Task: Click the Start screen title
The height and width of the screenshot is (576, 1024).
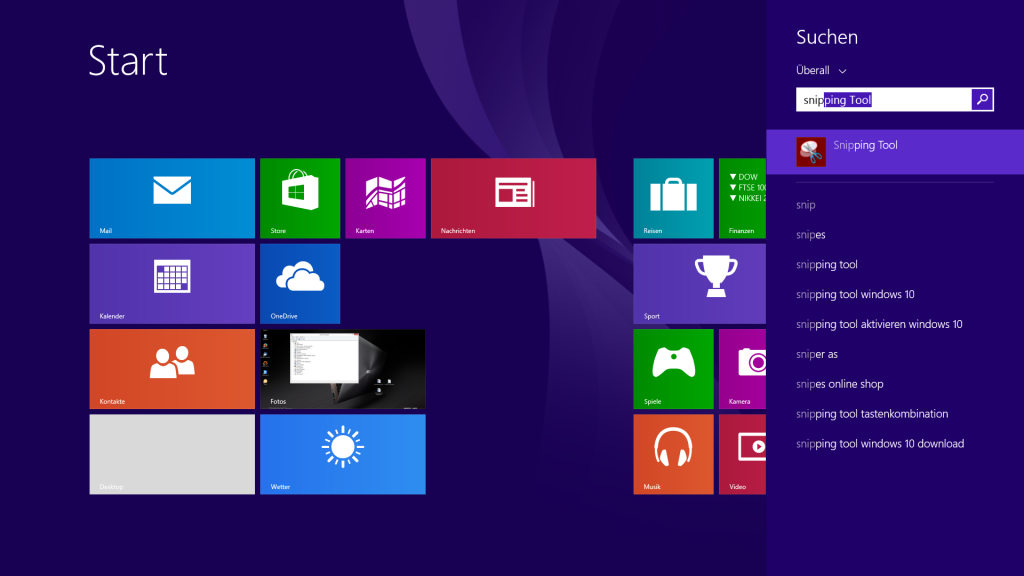Action: [128, 61]
